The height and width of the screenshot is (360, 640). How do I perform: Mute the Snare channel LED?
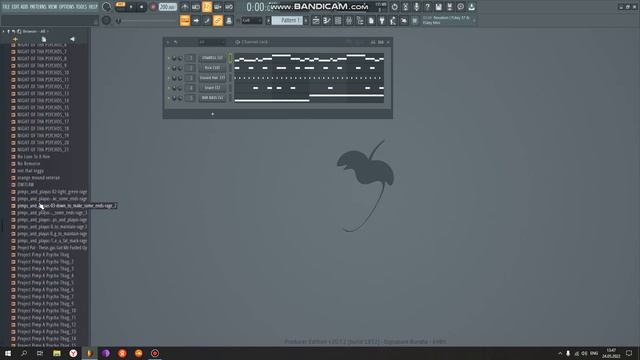169,88
